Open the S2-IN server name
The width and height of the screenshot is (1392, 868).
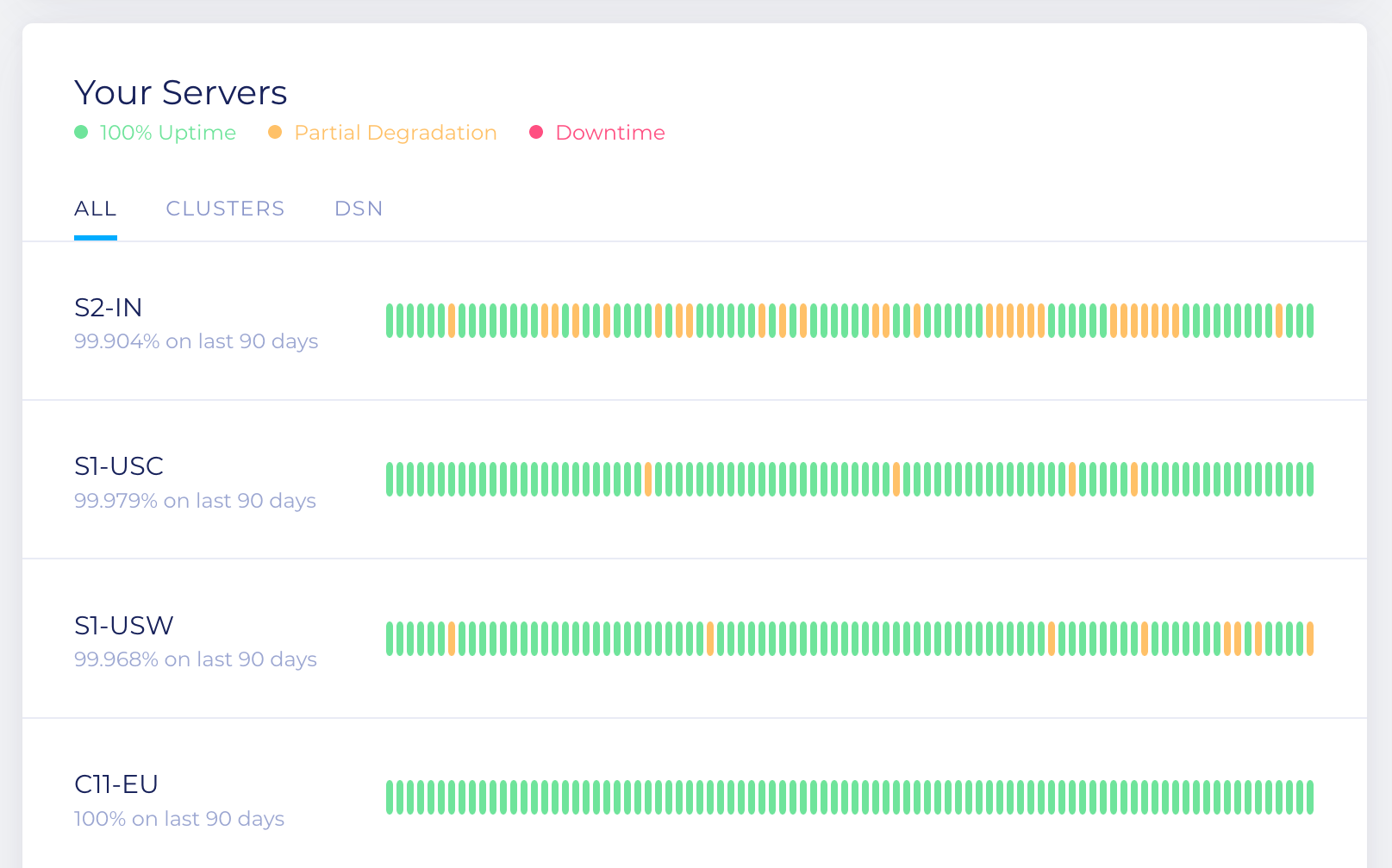click(x=109, y=308)
